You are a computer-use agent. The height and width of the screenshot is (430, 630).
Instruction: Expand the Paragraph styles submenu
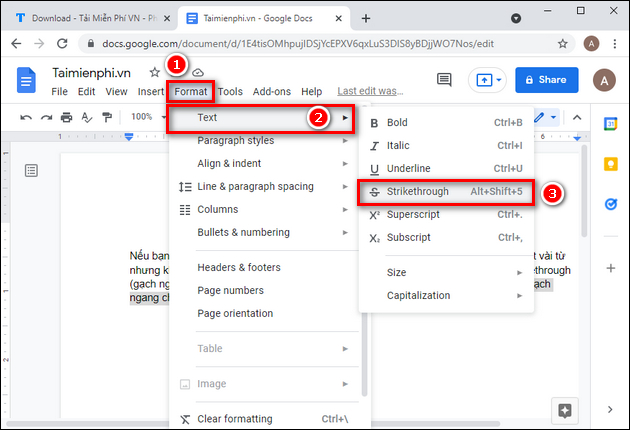click(x=264, y=140)
